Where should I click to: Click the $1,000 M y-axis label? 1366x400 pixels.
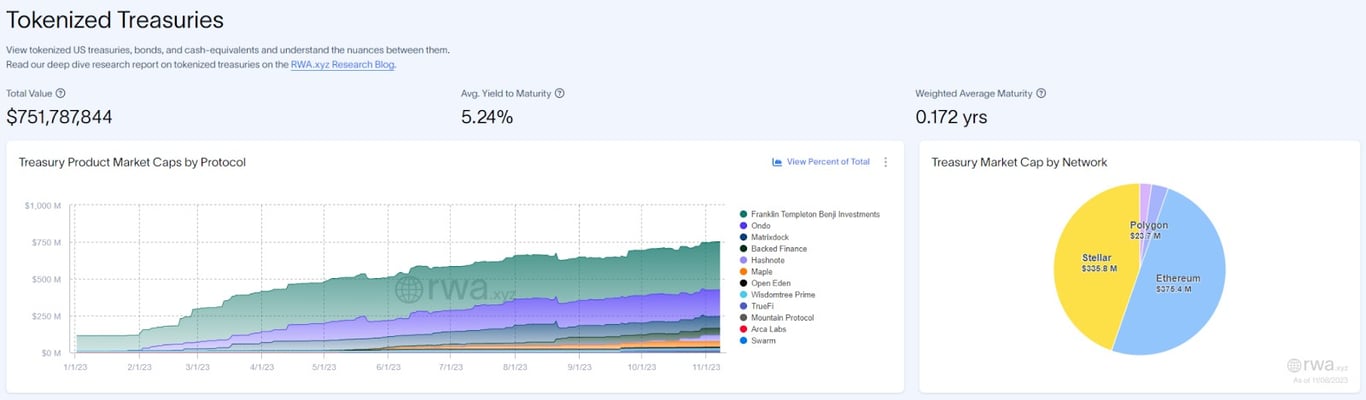point(42,205)
